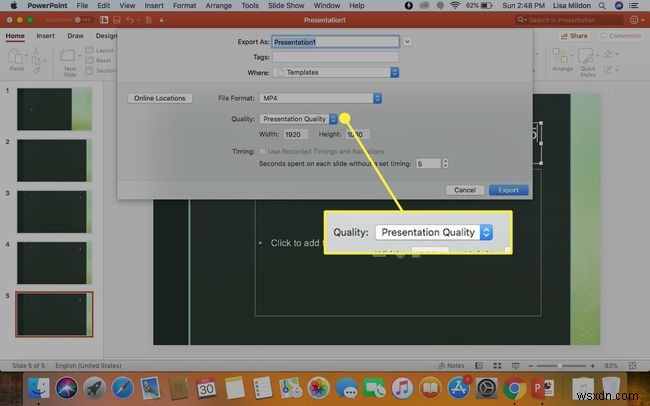Click the Fit slide to window icon
The image size is (650, 406).
tap(632, 366)
